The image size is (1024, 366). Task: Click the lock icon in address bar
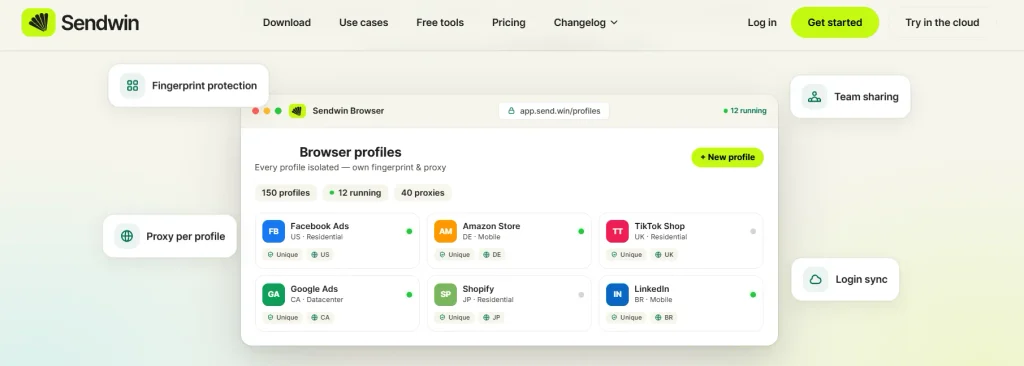(511, 111)
